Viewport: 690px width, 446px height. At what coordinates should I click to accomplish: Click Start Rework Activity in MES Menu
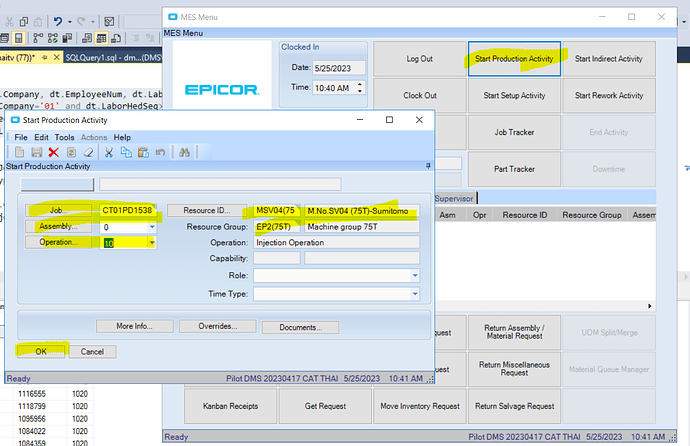[609, 95]
